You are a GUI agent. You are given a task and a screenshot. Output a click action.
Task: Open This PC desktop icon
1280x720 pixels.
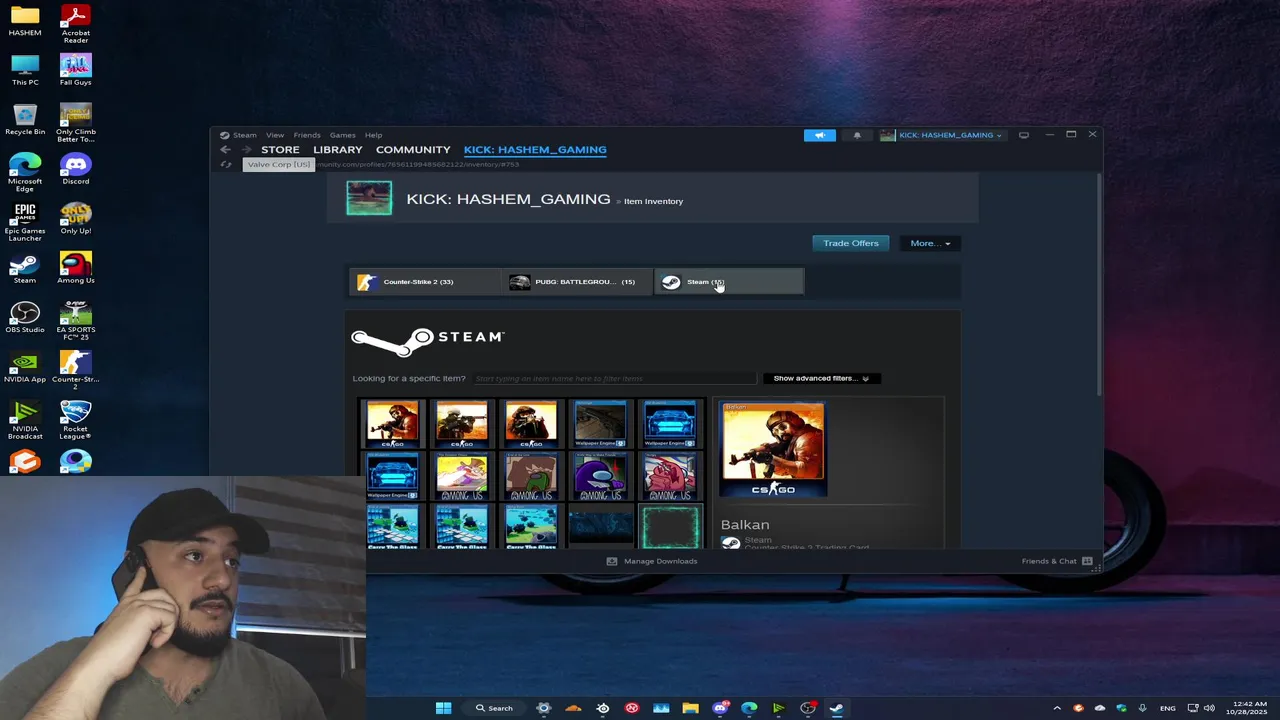pyautogui.click(x=25, y=70)
